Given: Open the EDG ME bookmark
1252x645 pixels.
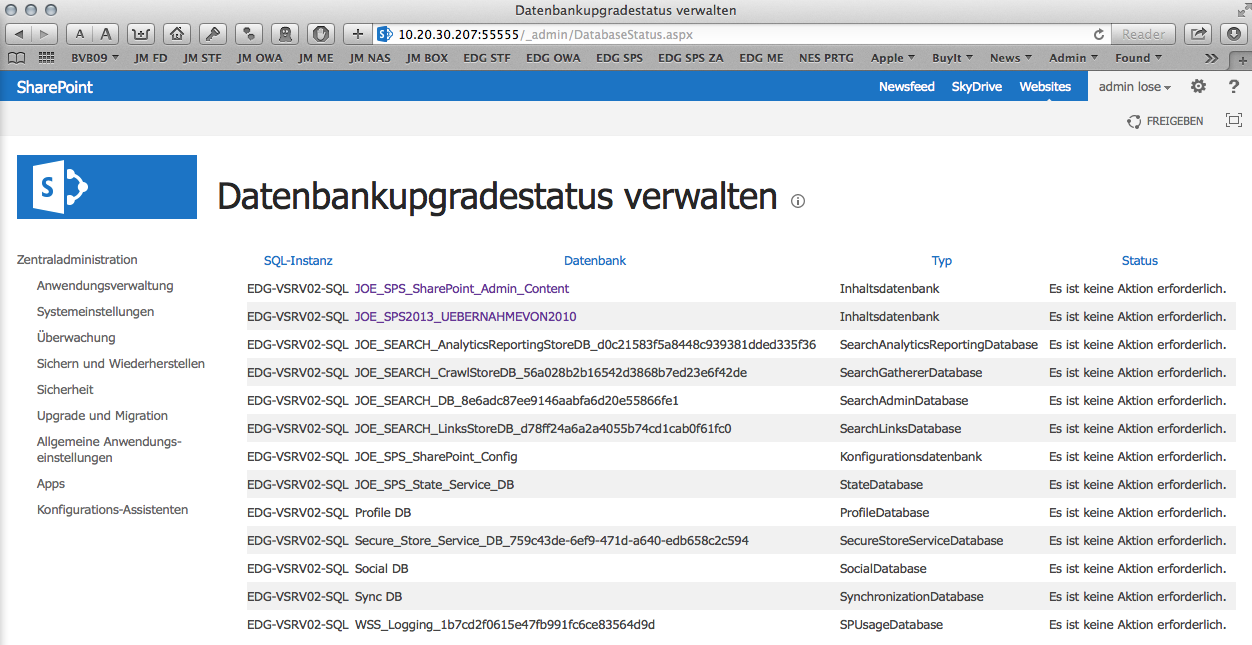Looking at the screenshot, I should (762, 58).
